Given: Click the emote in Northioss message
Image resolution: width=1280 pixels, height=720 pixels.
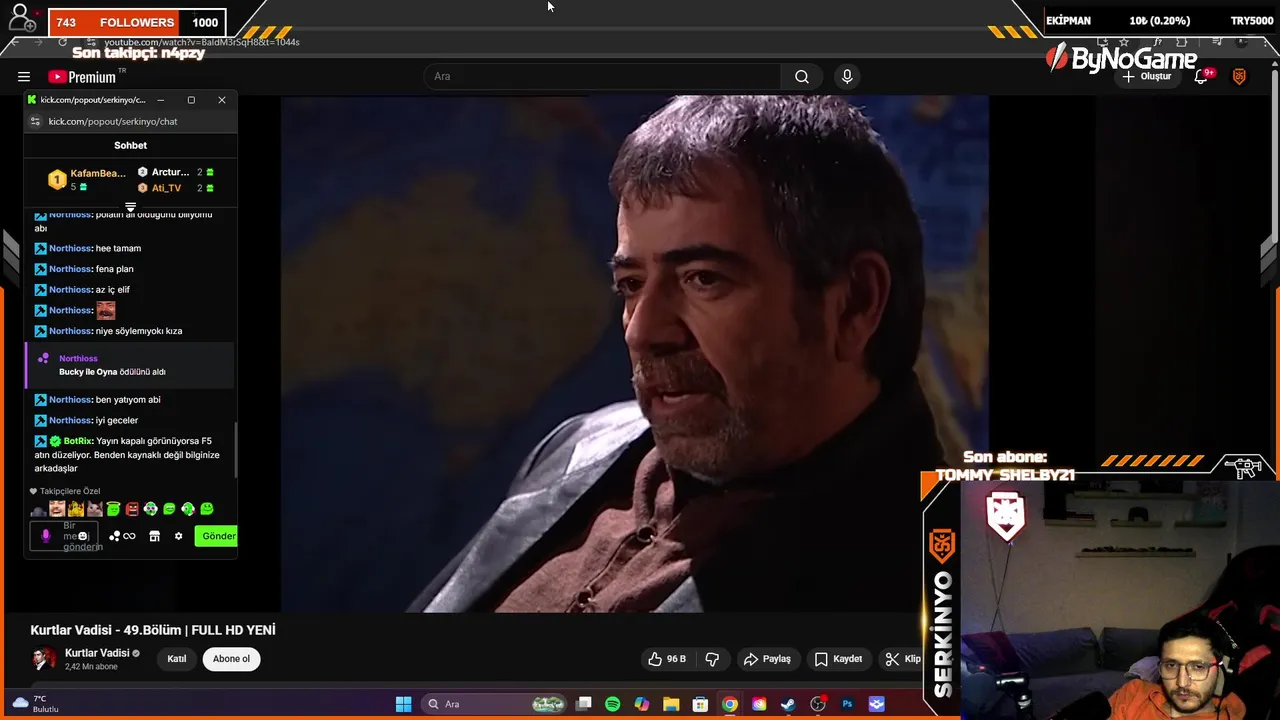Looking at the screenshot, I should (x=105, y=310).
